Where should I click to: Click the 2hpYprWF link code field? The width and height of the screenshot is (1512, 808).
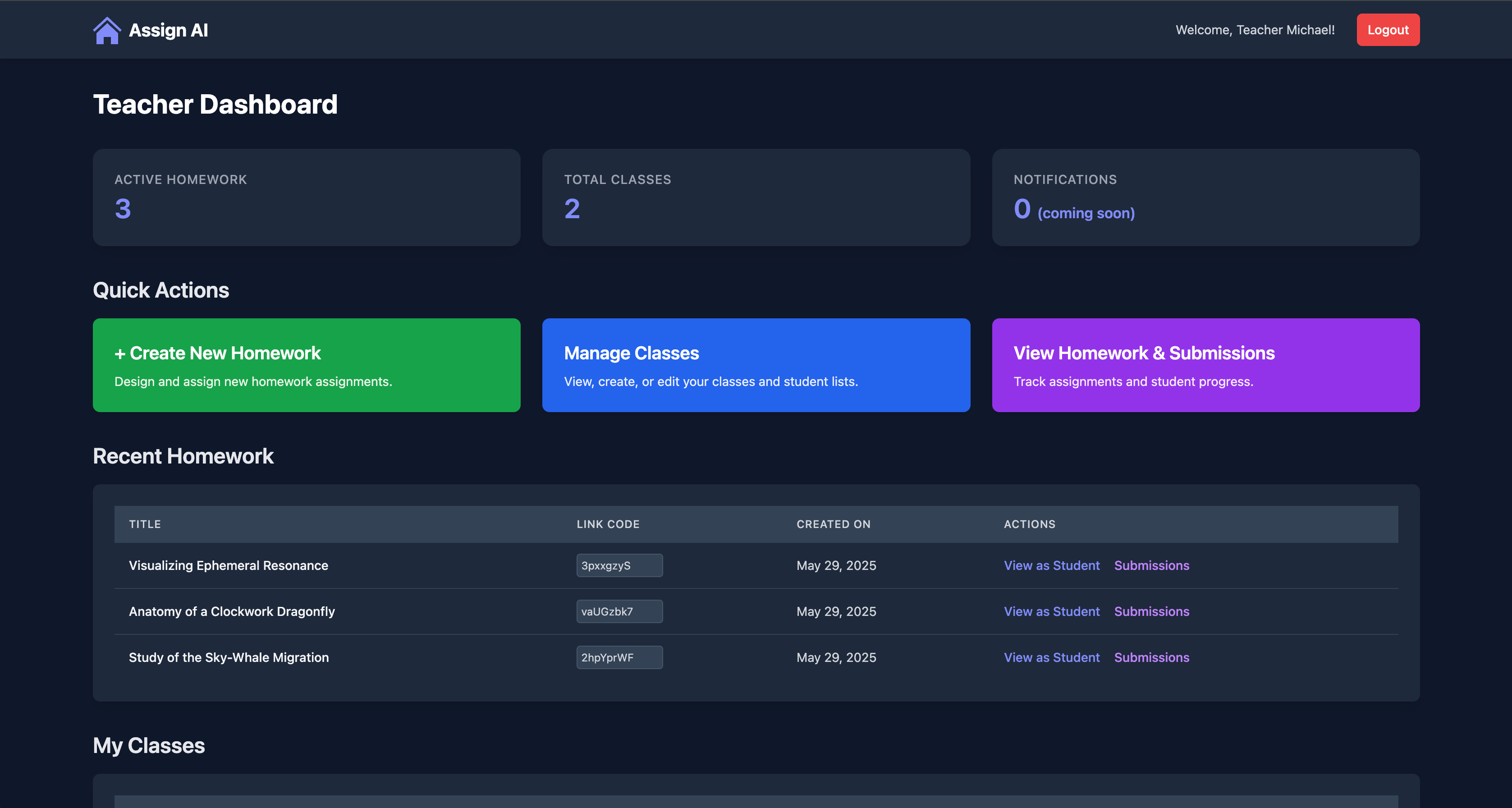(619, 658)
